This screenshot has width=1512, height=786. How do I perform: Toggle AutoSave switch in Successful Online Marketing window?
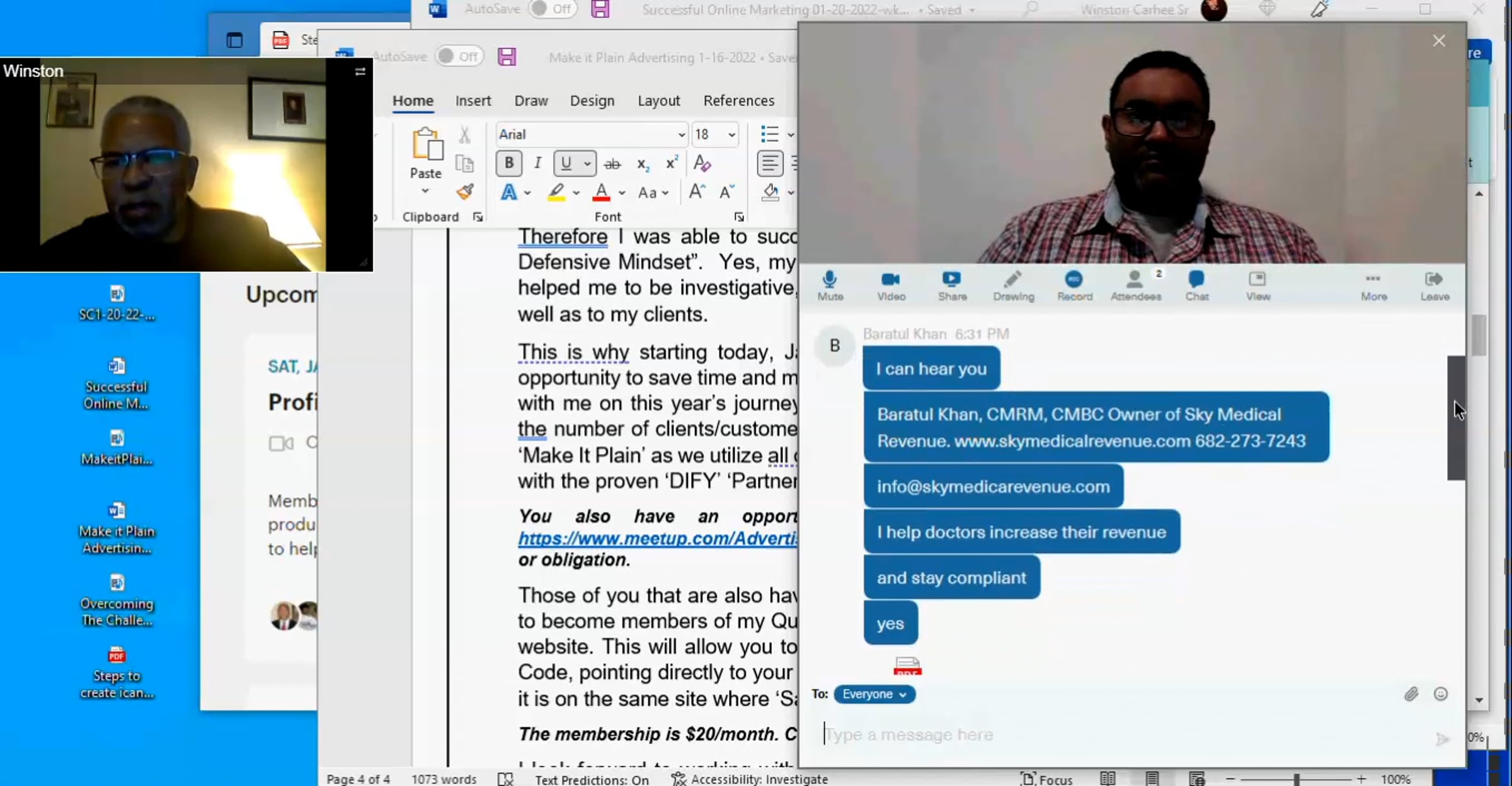pos(553,9)
